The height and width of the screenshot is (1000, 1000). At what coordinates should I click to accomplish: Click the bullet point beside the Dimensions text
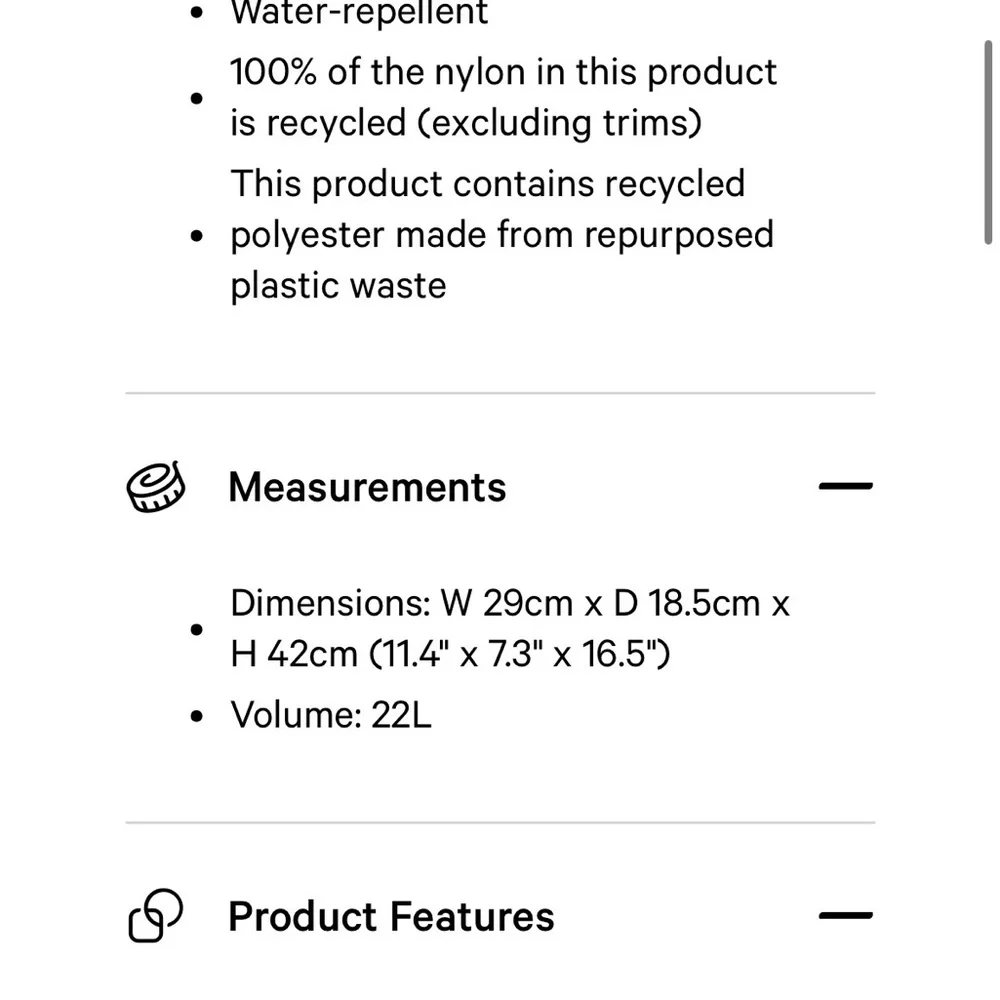pyautogui.click(x=197, y=629)
